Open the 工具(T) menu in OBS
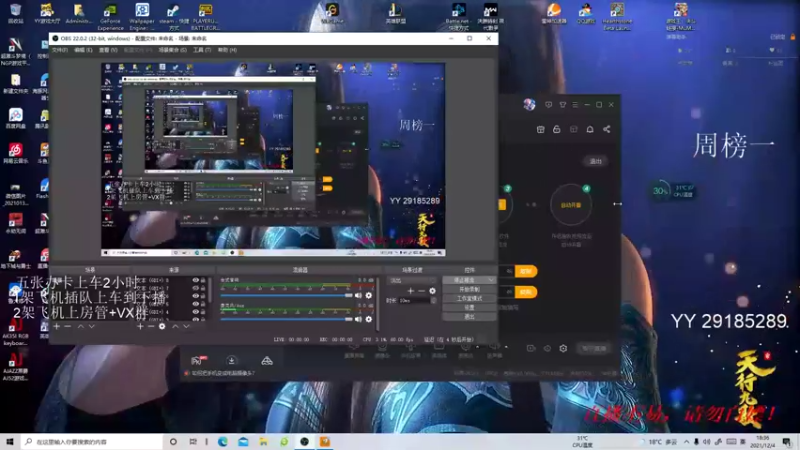 (202, 50)
